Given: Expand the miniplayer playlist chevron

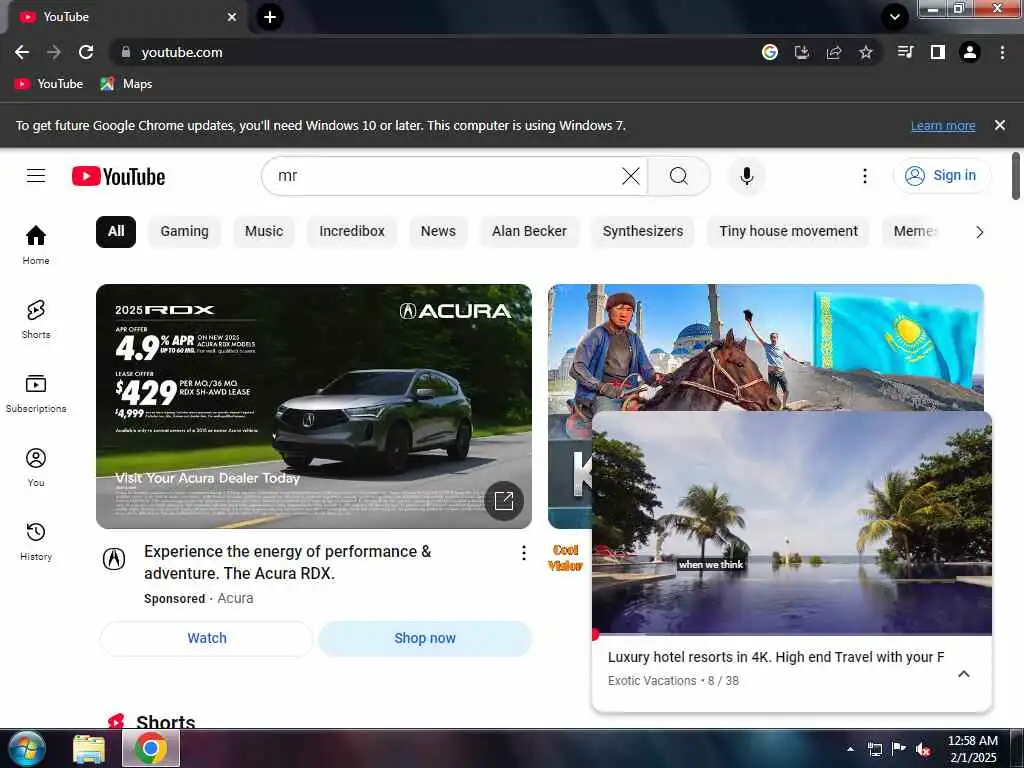Looking at the screenshot, I should (963, 673).
